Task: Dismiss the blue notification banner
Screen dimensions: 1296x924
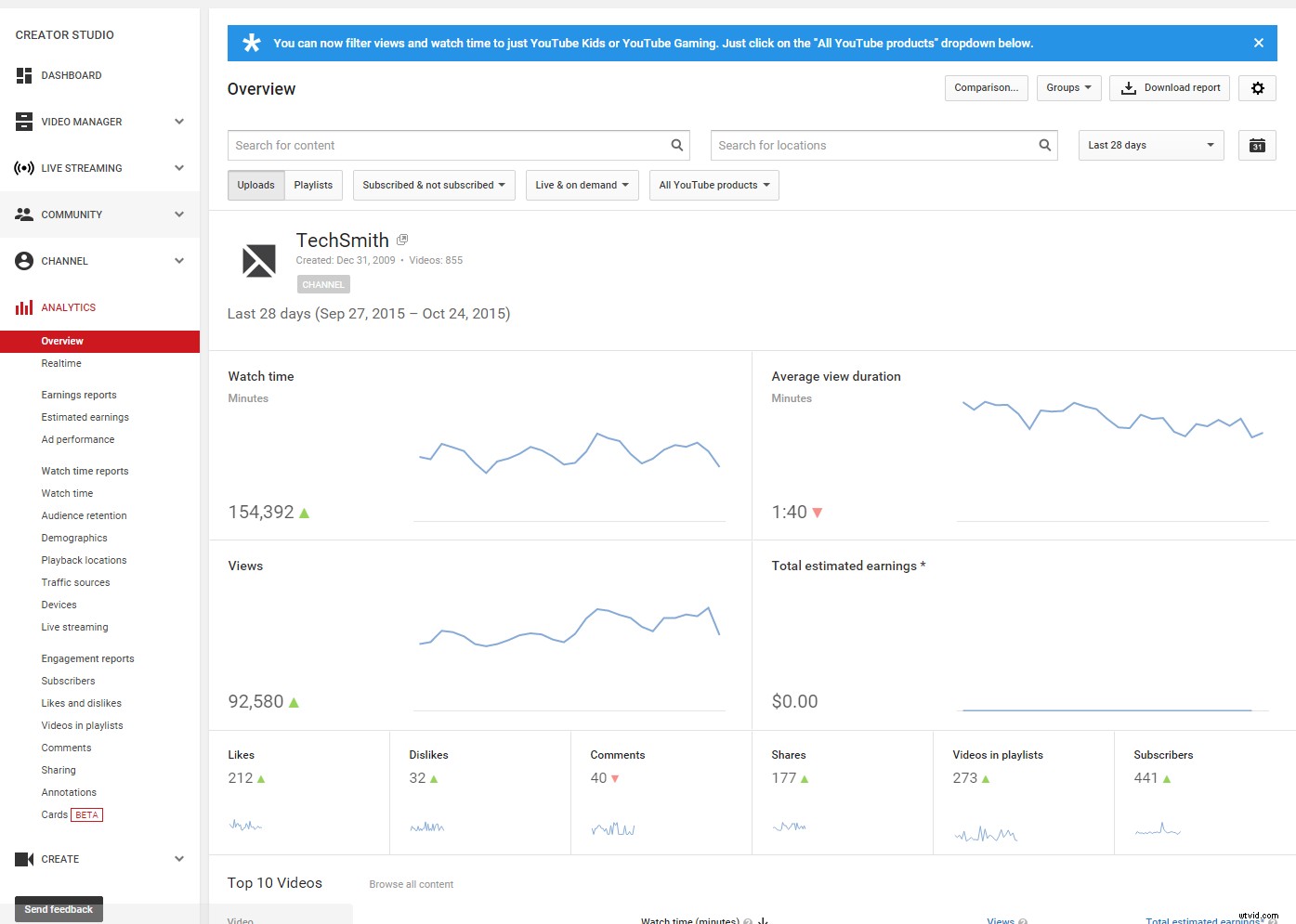Action: [x=1259, y=42]
